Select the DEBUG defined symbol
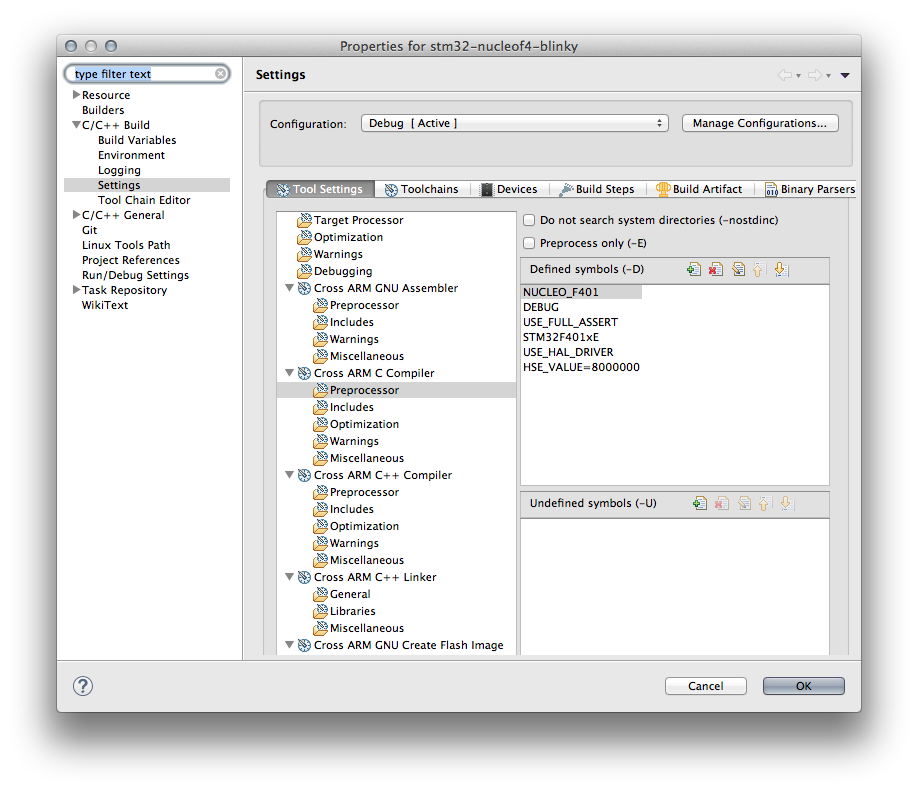Viewport: 918px width, 791px height. [x=541, y=307]
